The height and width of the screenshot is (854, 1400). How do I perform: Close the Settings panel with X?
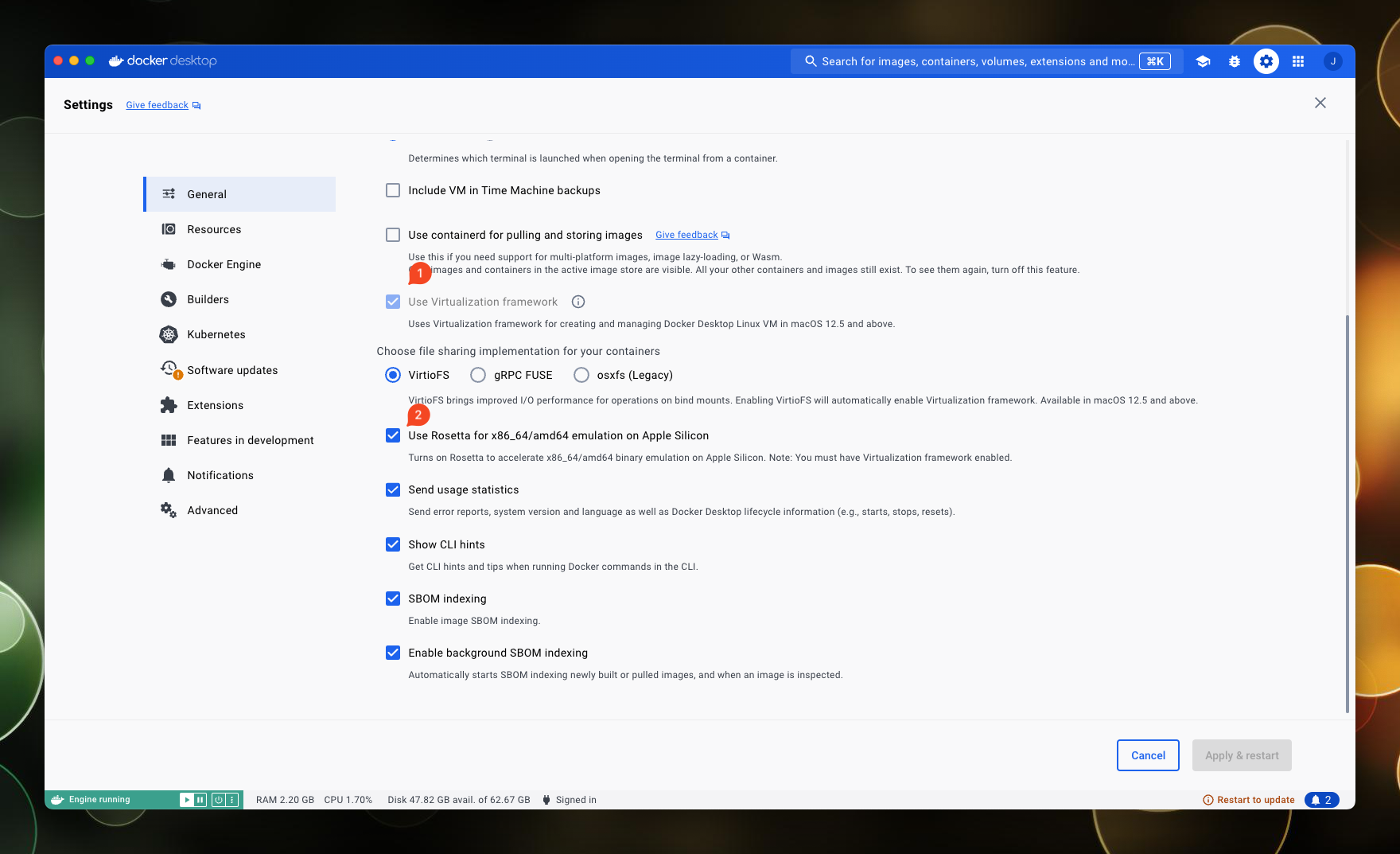(x=1320, y=103)
